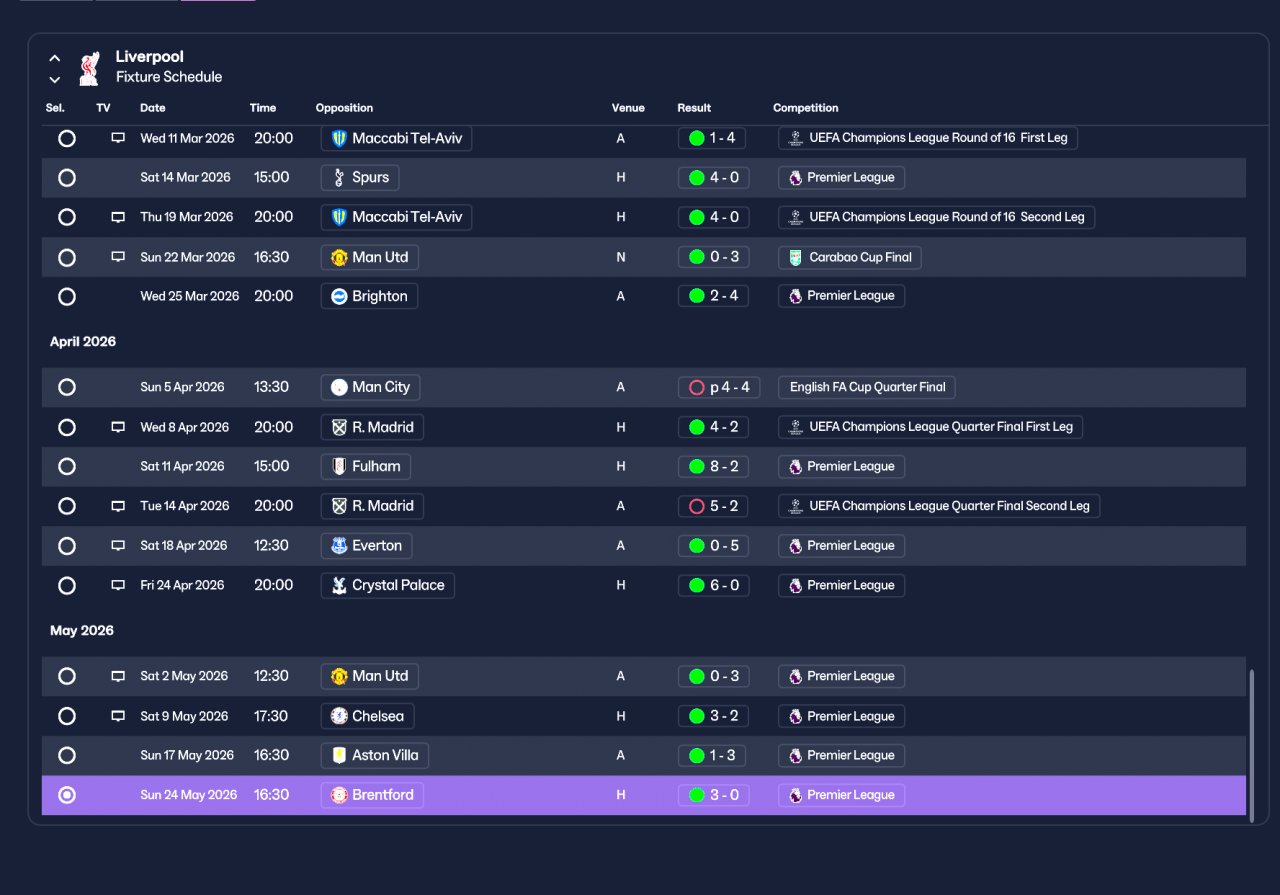
Task: Open the p 4 - 4 result
Action: [x=719, y=387]
